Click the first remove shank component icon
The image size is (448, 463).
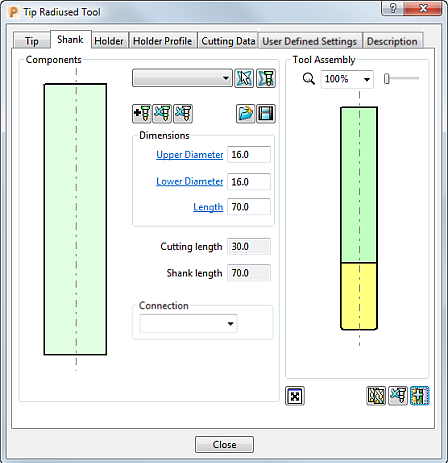162,114
